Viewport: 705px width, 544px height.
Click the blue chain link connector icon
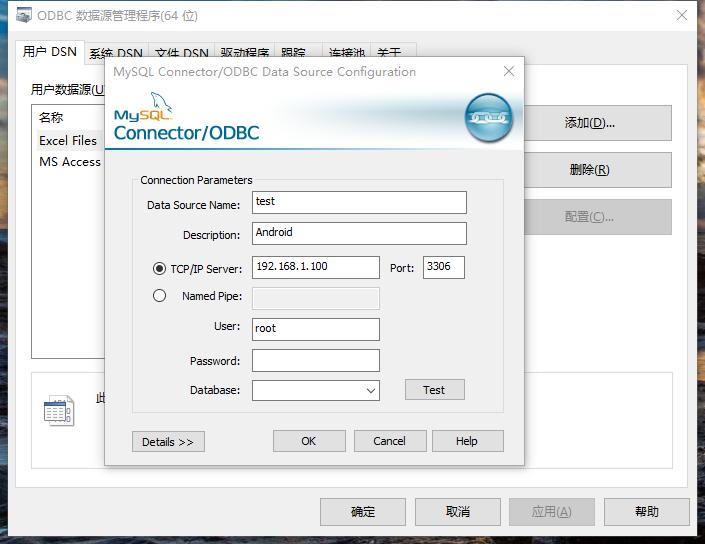click(488, 118)
